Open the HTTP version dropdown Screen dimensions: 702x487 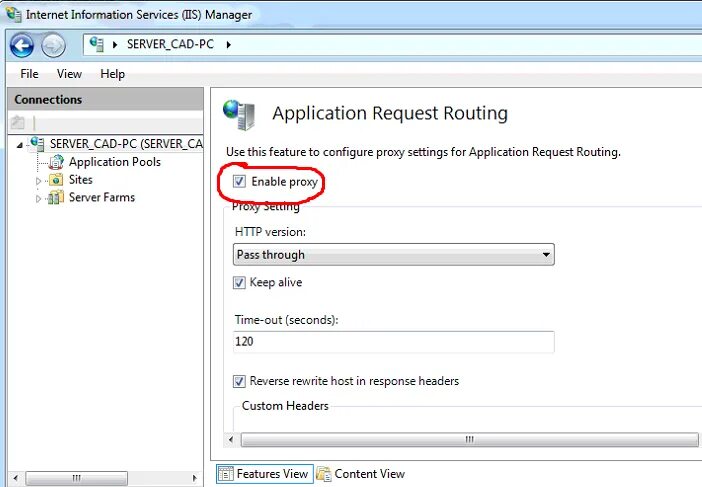tap(394, 255)
